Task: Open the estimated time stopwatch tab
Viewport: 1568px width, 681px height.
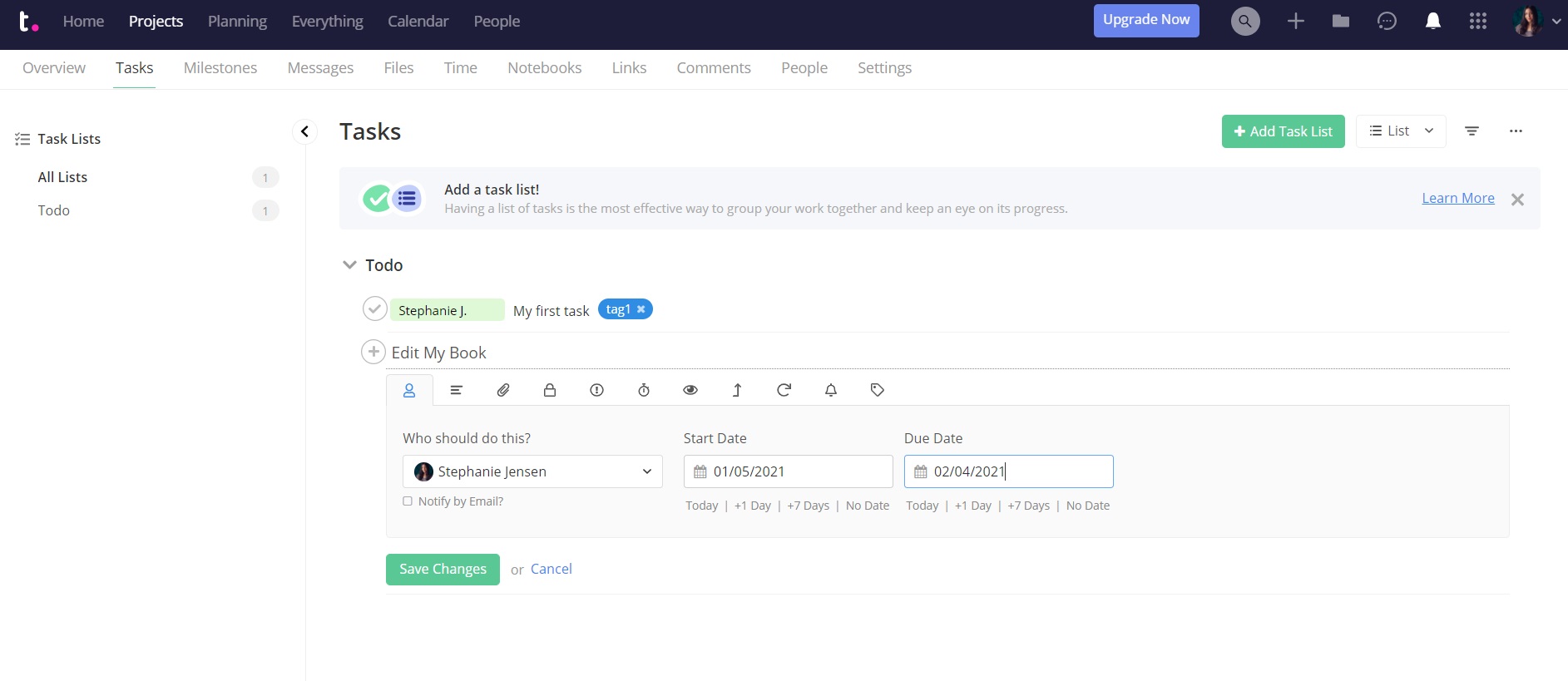Action: coord(644,390)
